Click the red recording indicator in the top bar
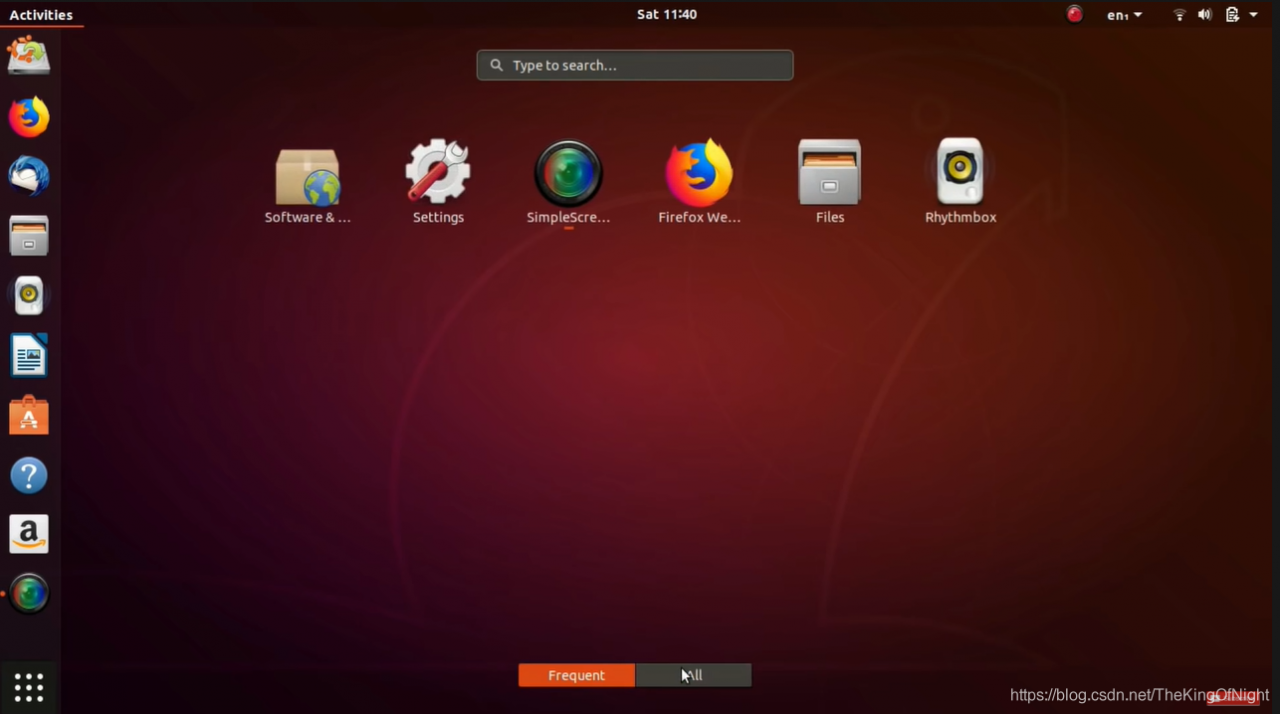This screenshot has width=1280, height=714. pos(1075,14)
